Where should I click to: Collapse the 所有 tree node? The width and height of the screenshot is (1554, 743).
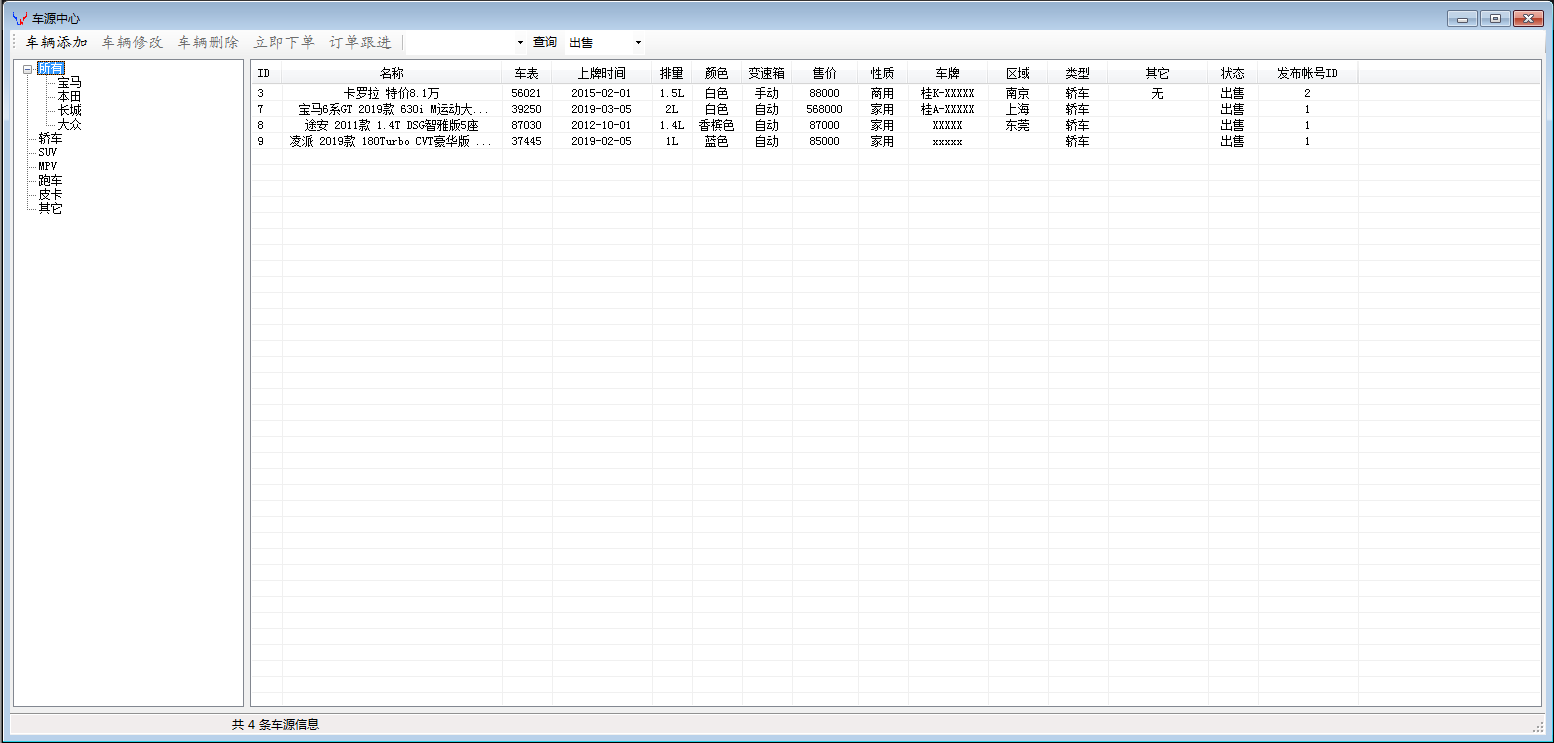pyautogui.click(x=28, y=69)
